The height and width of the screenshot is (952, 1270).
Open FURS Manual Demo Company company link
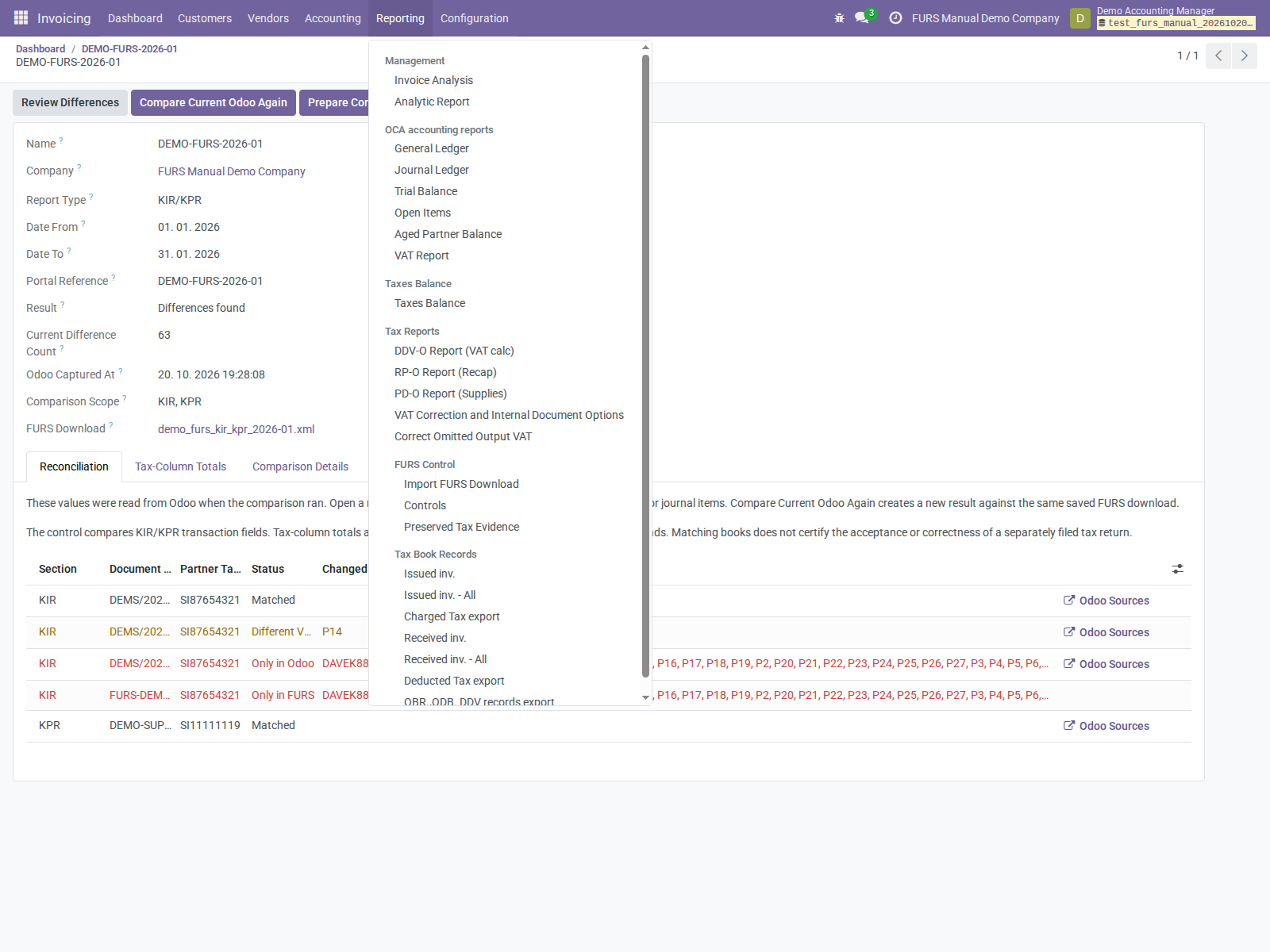click(x=231, y=171)
